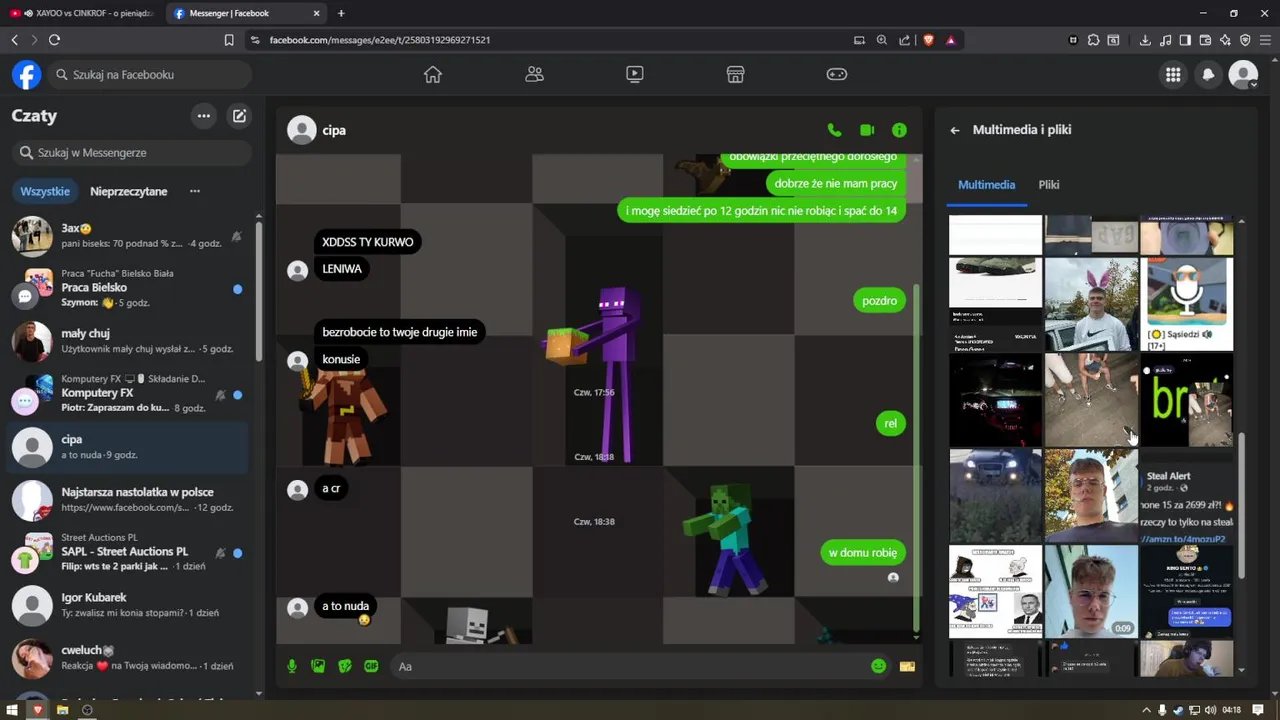Open the Marketplace icon in the top navigation
This screenshot has width=1280, height=720.
tap(735, 74)
